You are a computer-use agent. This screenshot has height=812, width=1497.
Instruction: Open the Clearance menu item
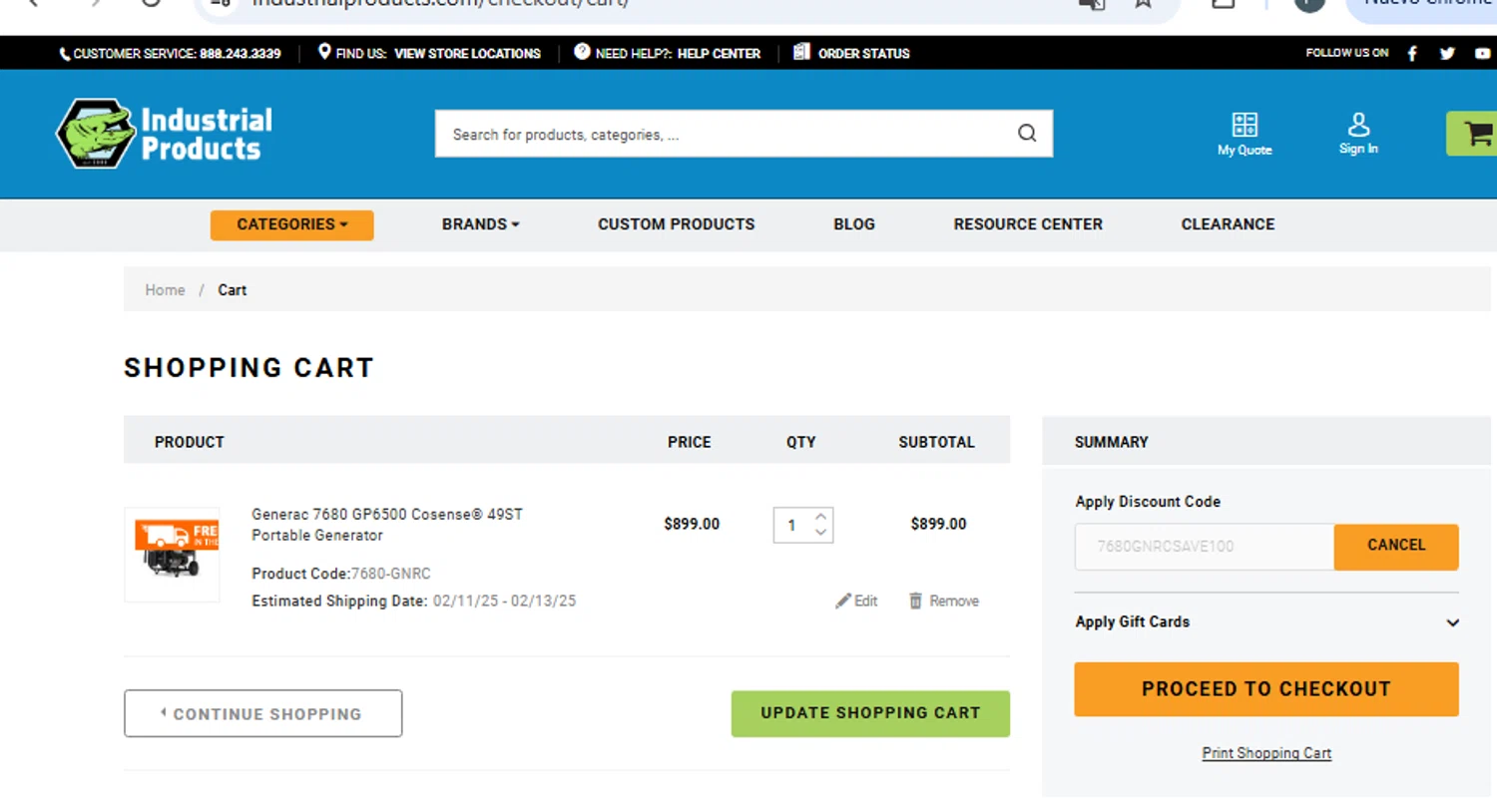[1229, 224]
